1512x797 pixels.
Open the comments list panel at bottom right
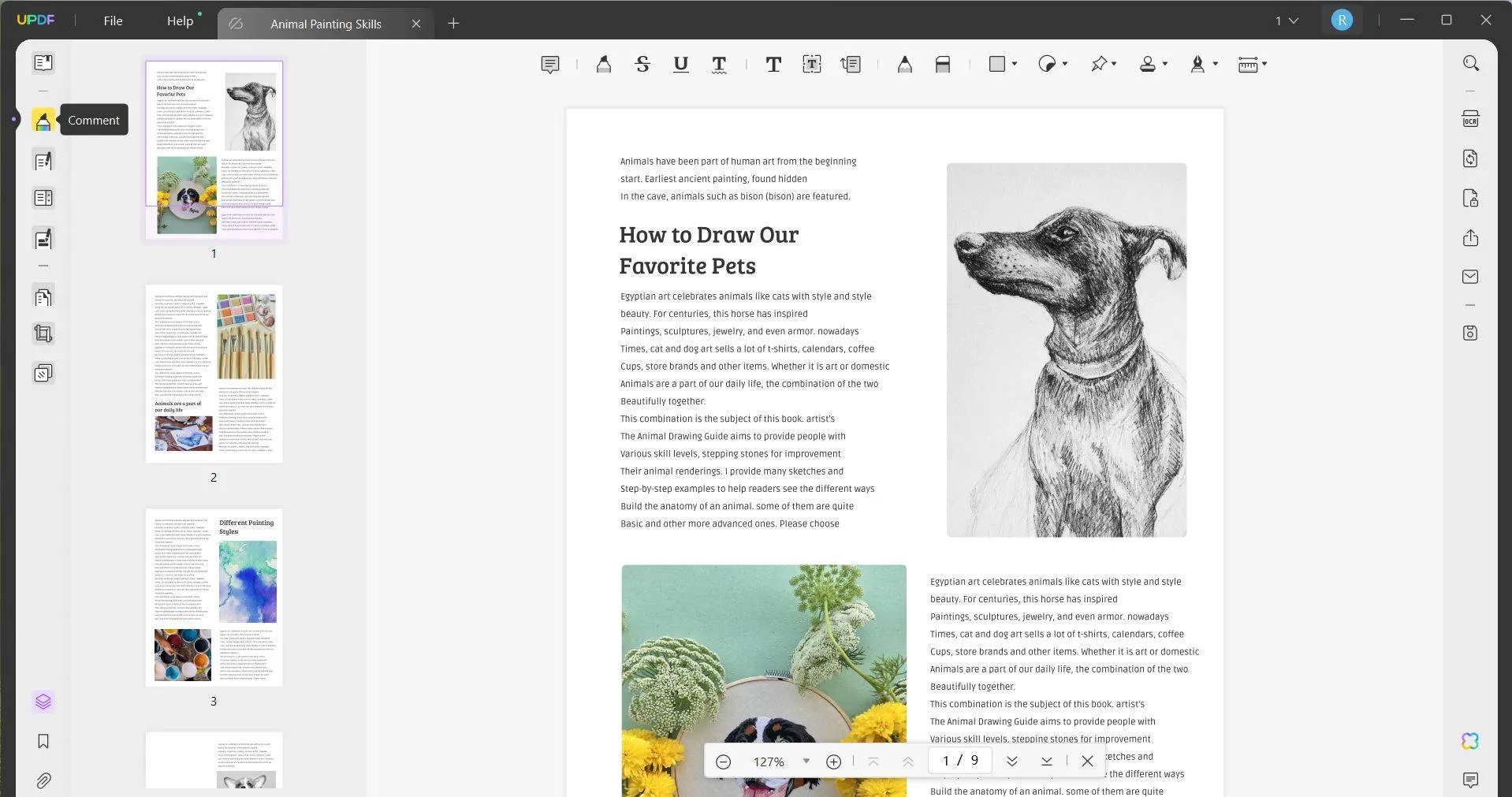pyautogui.click(x=1470, y=780)
